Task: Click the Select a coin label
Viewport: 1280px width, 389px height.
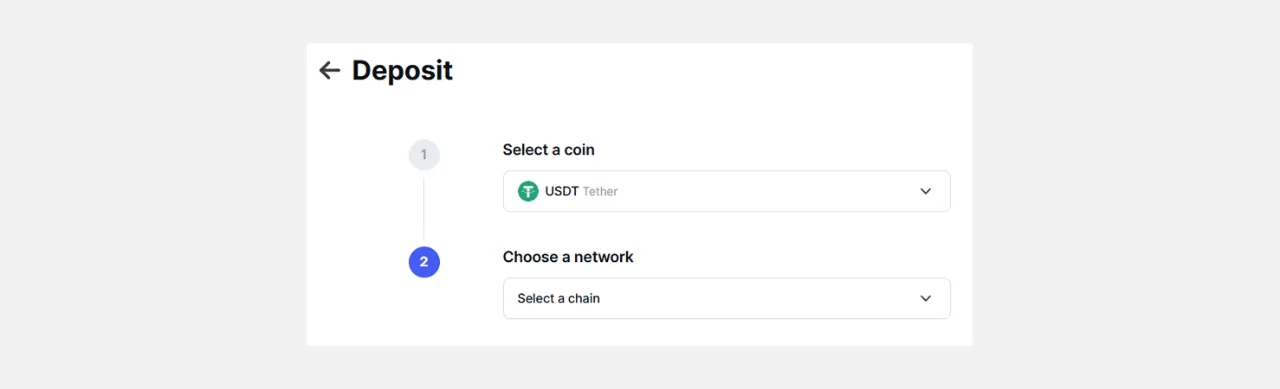Action: click(548, 150)
